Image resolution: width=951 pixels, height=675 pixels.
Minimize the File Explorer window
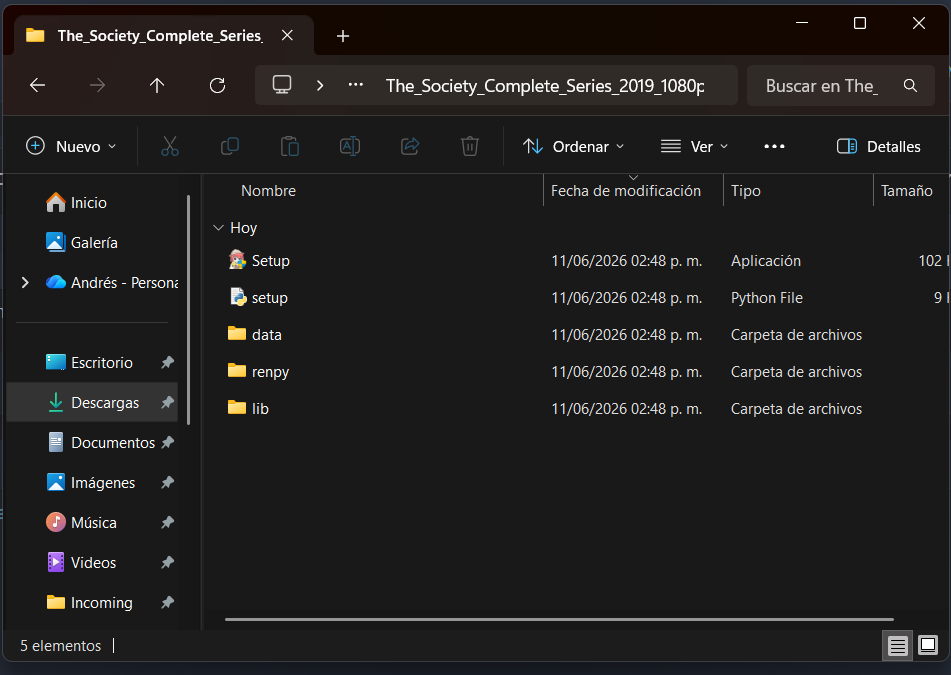pos(802,23)
